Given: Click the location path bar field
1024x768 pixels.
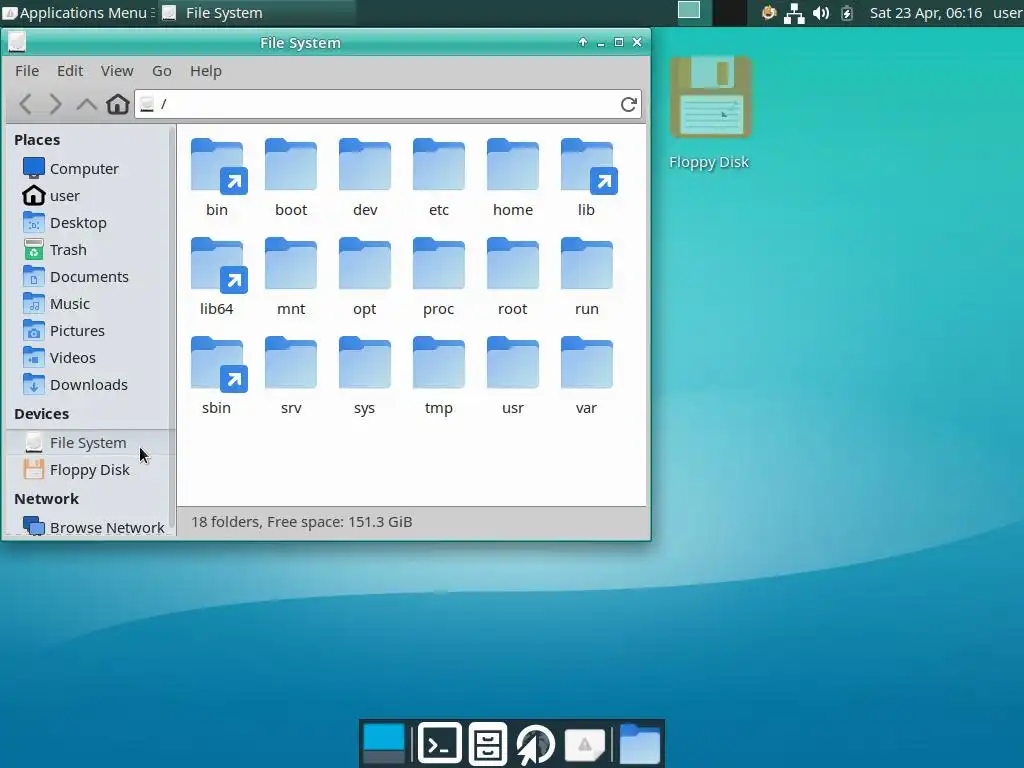Looking at the screenshot, I should click(387, 104).
